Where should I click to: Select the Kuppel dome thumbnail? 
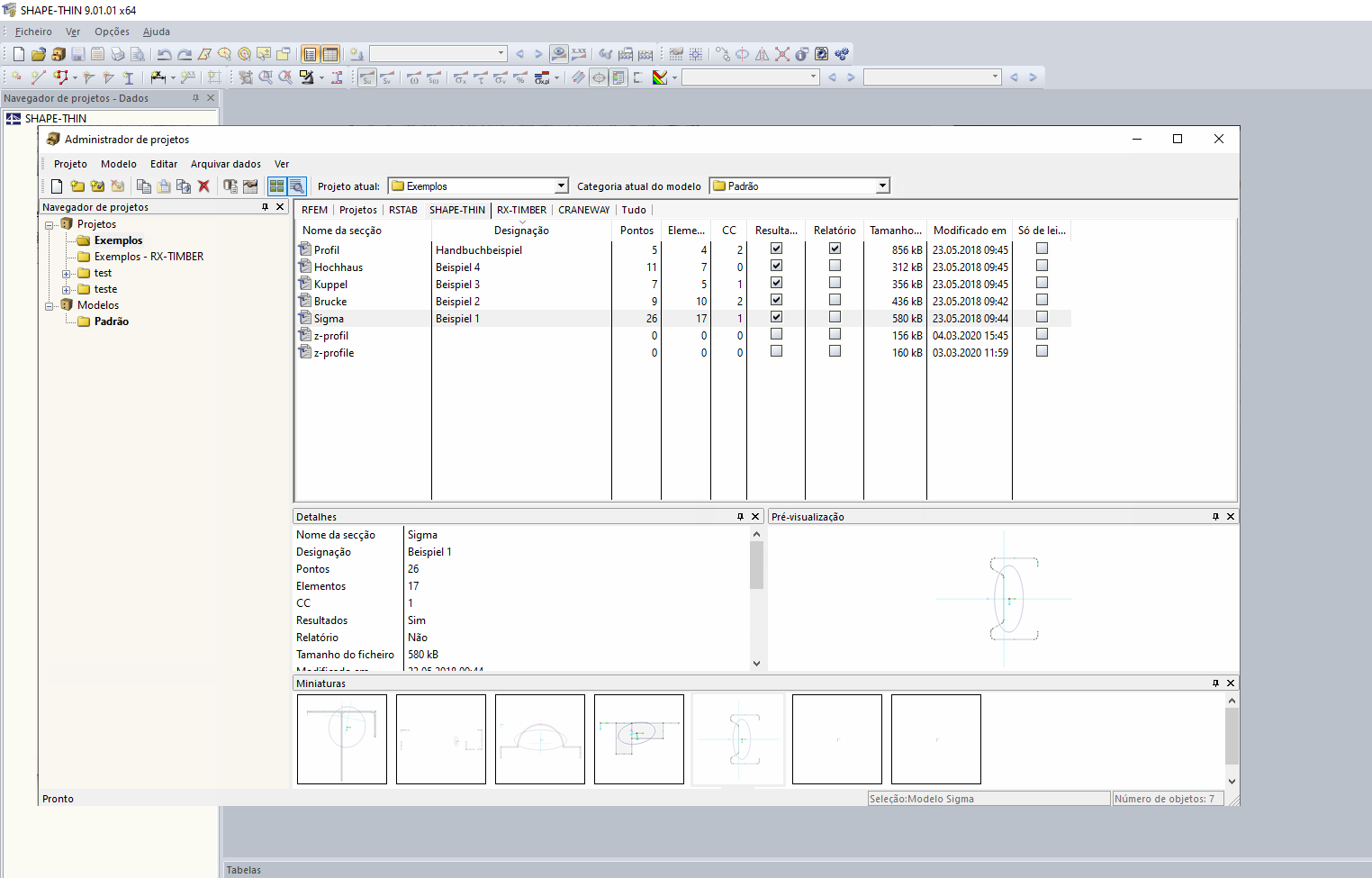pos(540,739)
